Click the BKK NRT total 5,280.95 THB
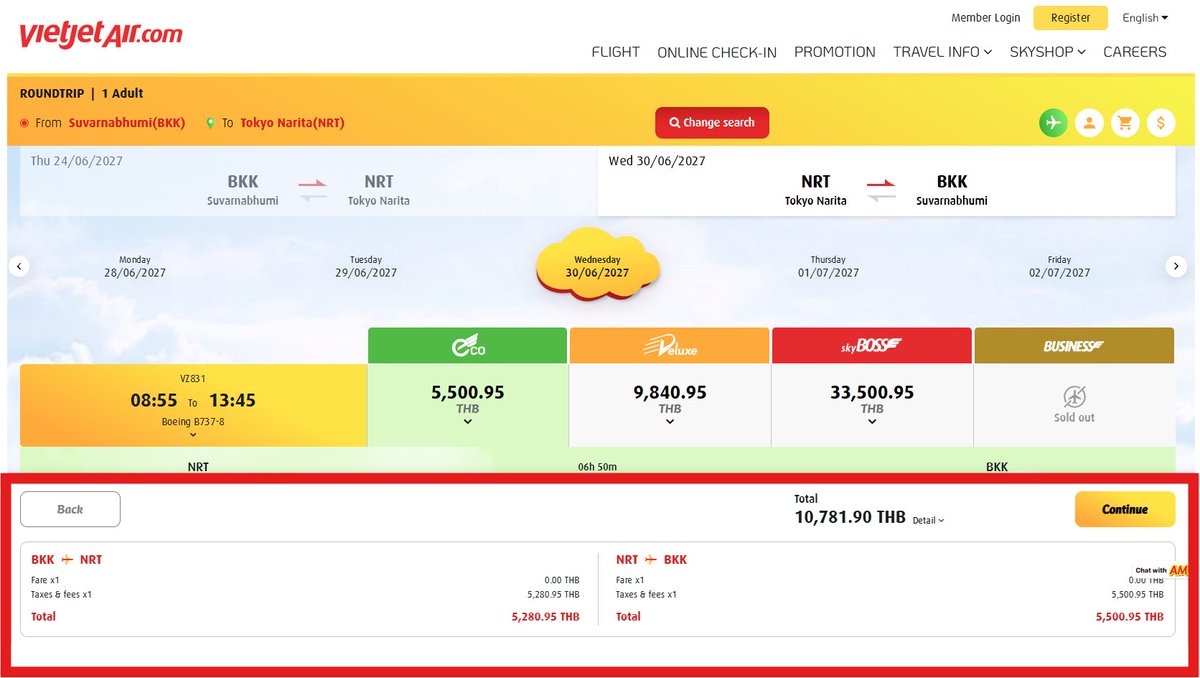The image size is (1200, 678). pyautogui.click(x=545, y=617)
